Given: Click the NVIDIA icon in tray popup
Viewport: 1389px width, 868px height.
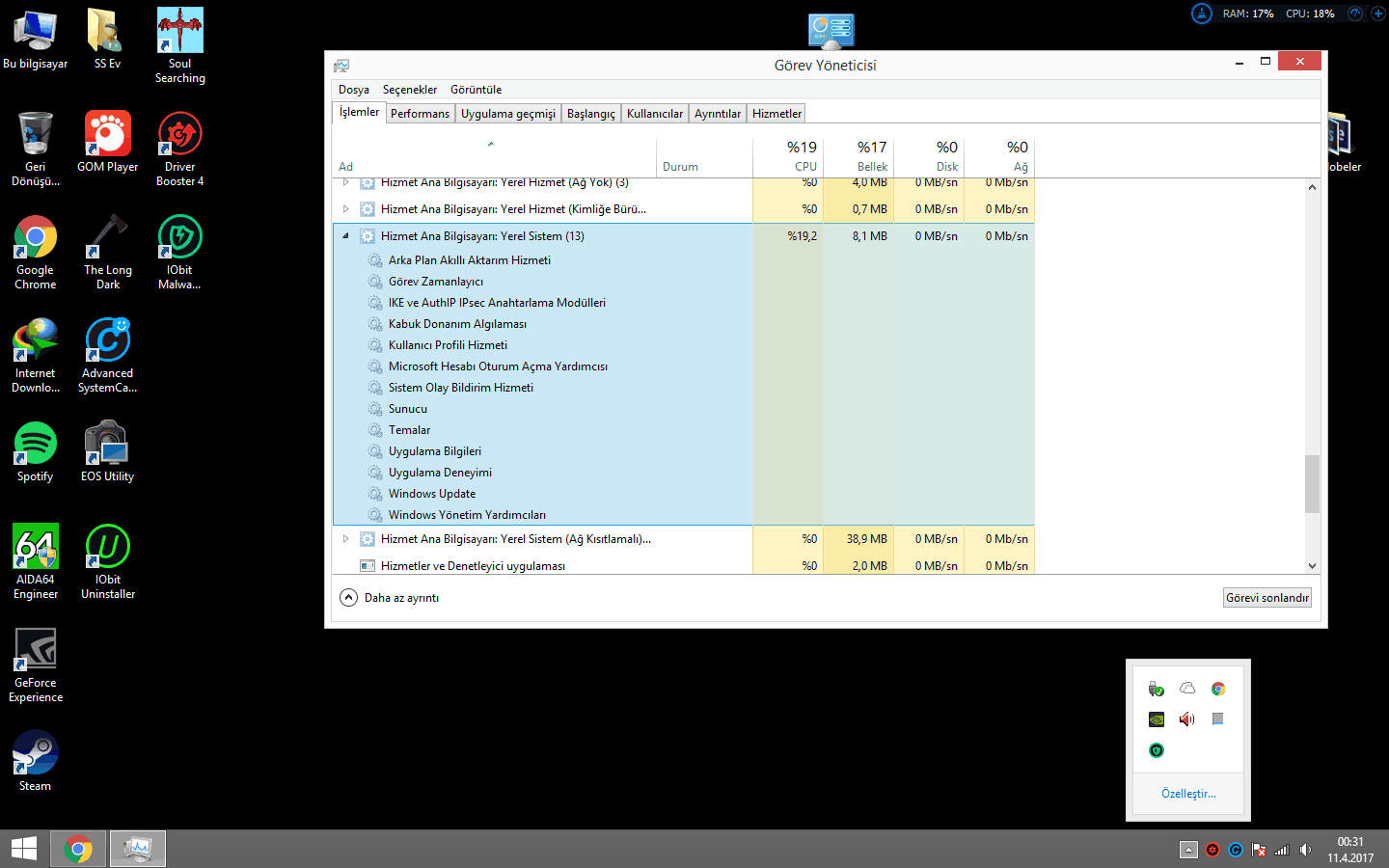Looking at the screenshot, I should coord(1157,719).
